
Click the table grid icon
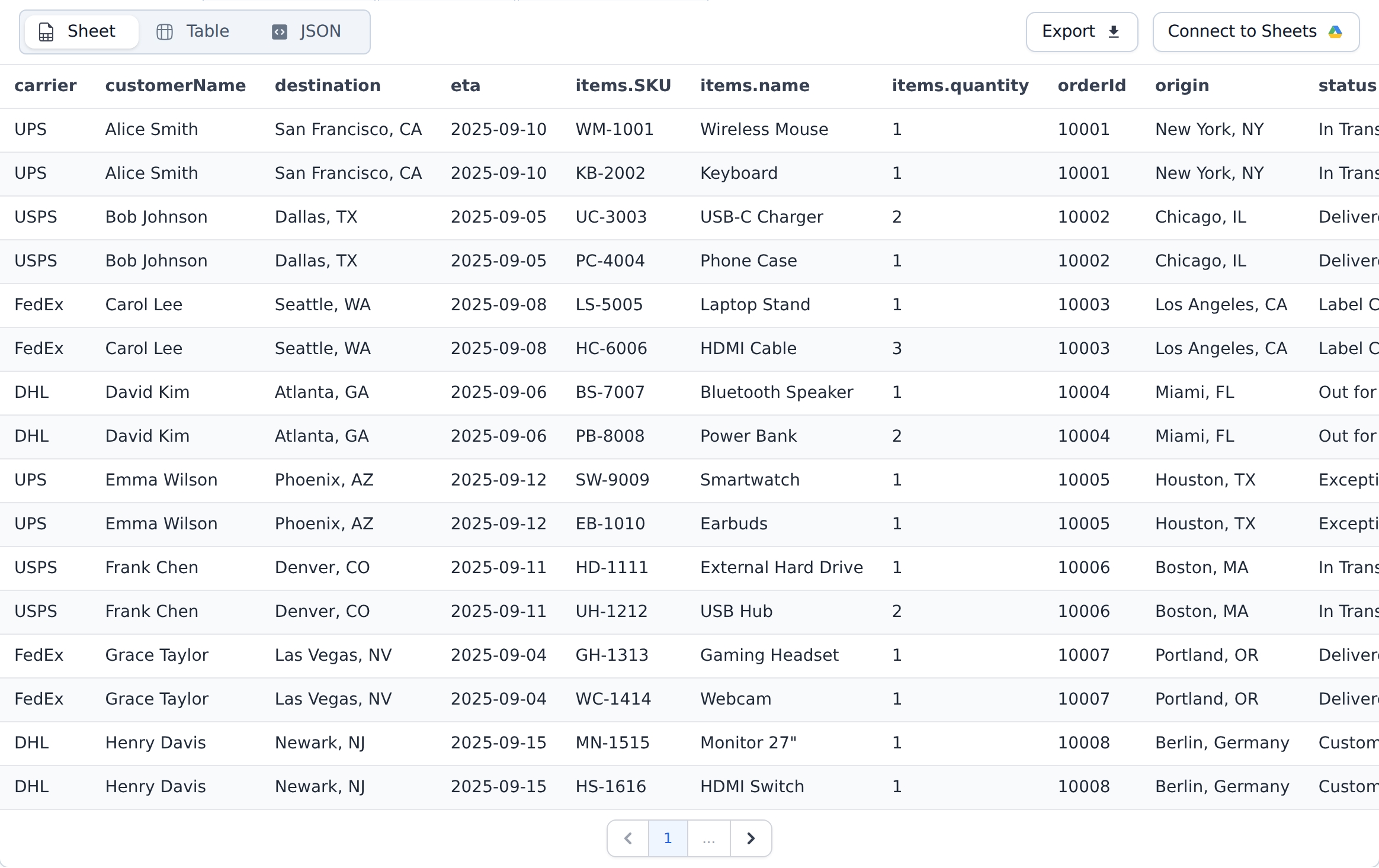coord(165,32)
